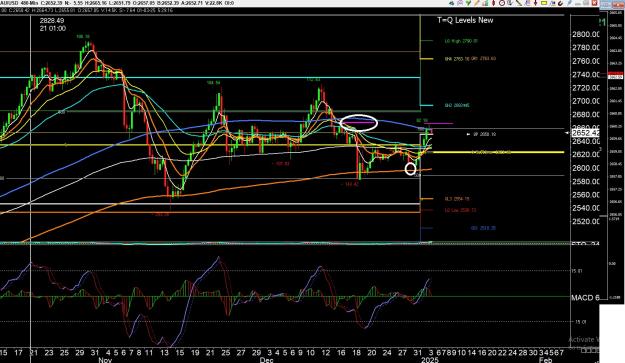Click the green checkmark toolbar icon
Image resolution: width=625 pixels, height=363 pixels.
468,3
